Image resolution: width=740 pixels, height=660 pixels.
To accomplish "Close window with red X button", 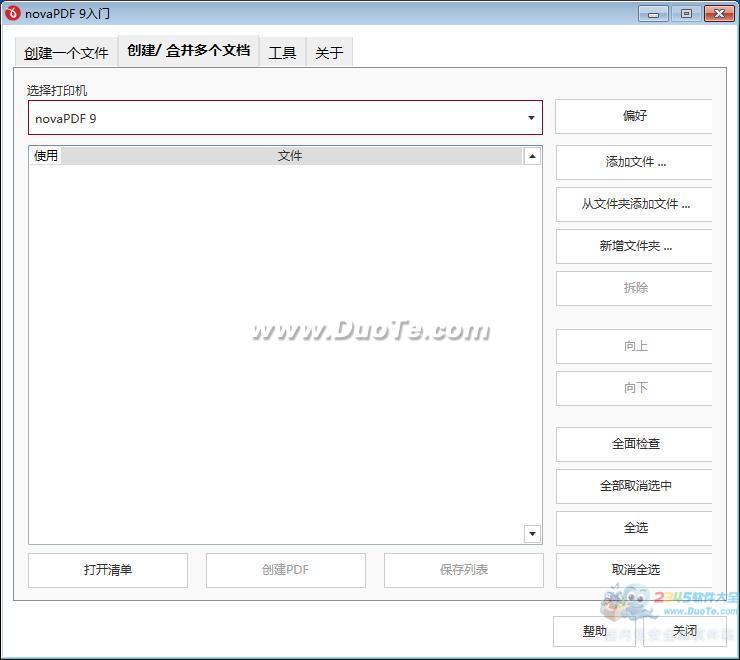I will click(x=719, y=14).
